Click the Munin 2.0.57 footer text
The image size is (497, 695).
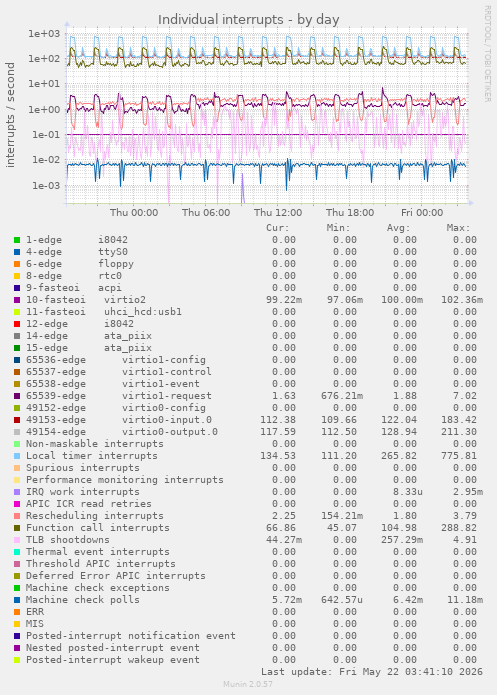tap(248, 684)
